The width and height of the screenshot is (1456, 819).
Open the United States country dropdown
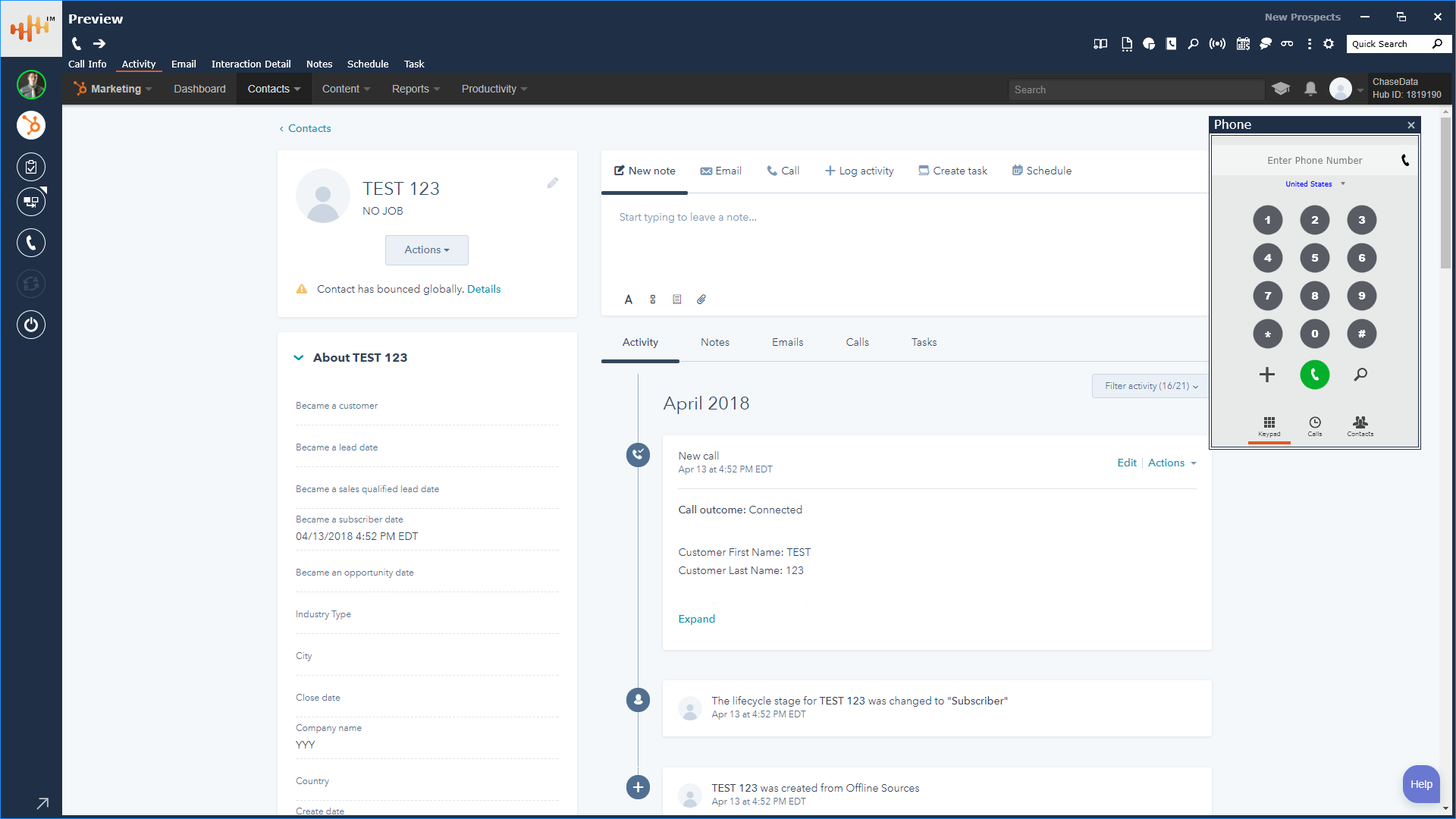coord(1314,184)
